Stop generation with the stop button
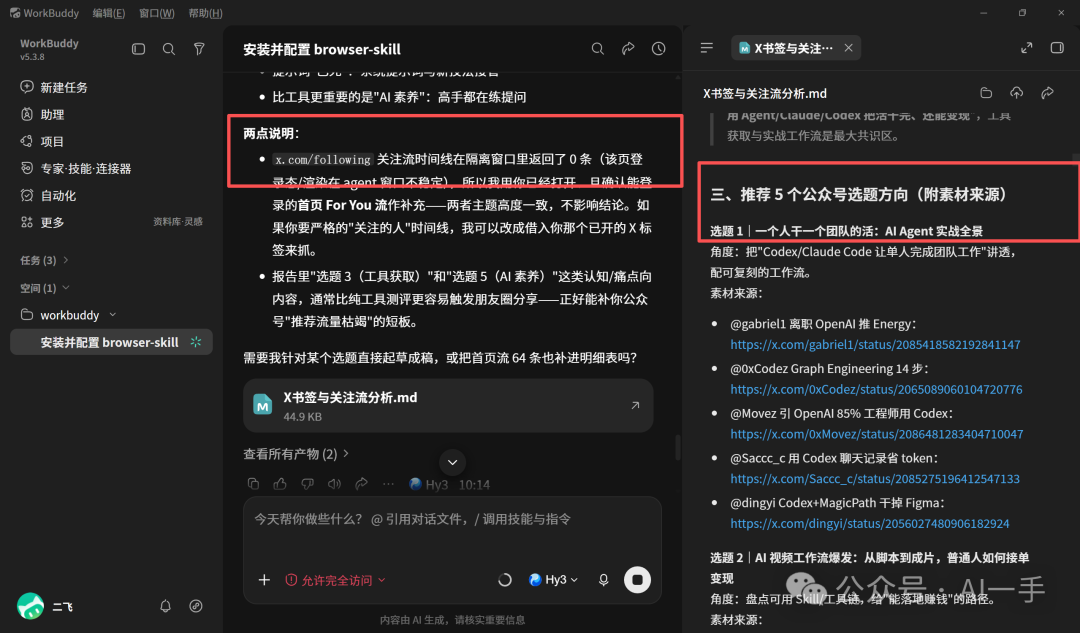Viewport: 1080px width, 633px height. tap(637, 580)
